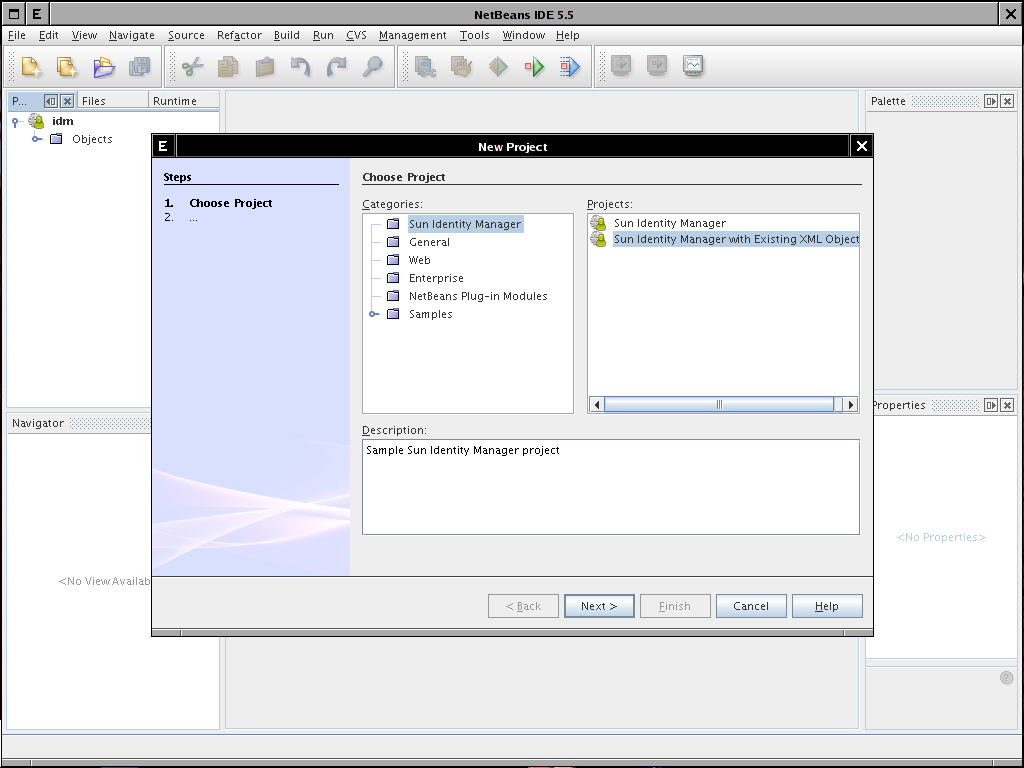Click the disabled Finish button
The image size is (1024, 768).
pyautogui.click(x=675, y=606)
